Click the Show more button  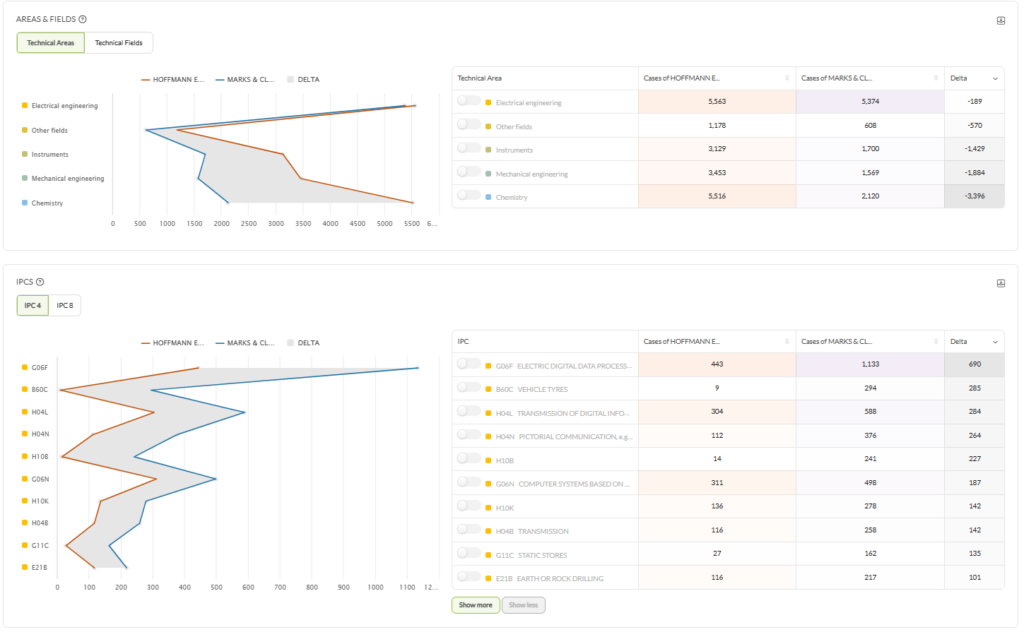click(475, 605)
